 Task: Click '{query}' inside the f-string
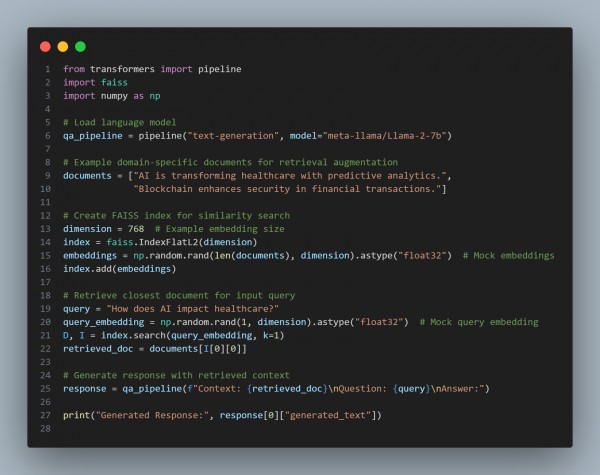[412, 389]
